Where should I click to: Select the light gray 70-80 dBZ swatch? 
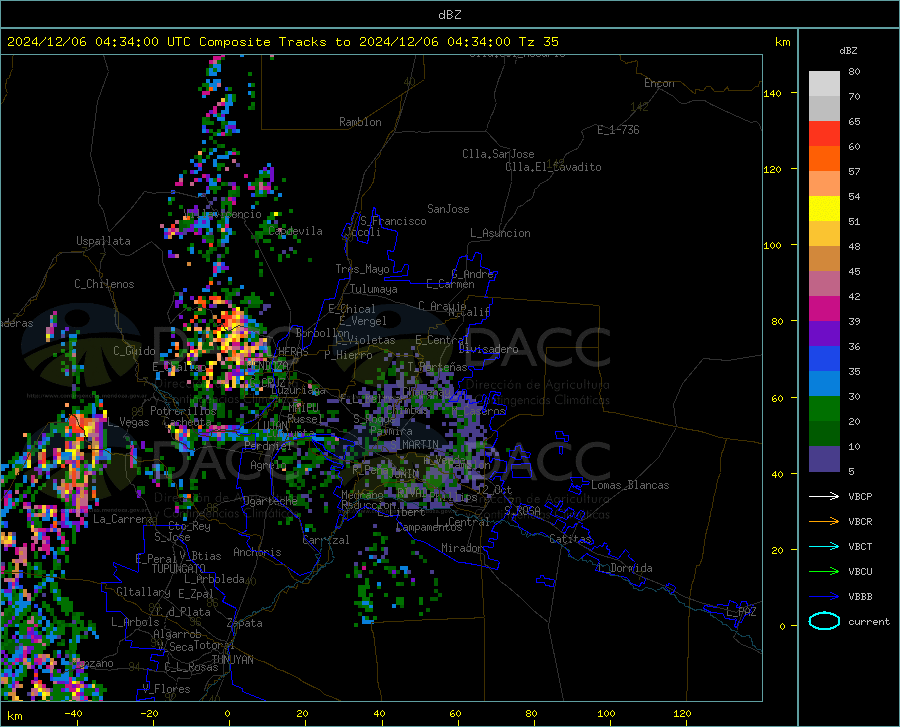(824, 84)
